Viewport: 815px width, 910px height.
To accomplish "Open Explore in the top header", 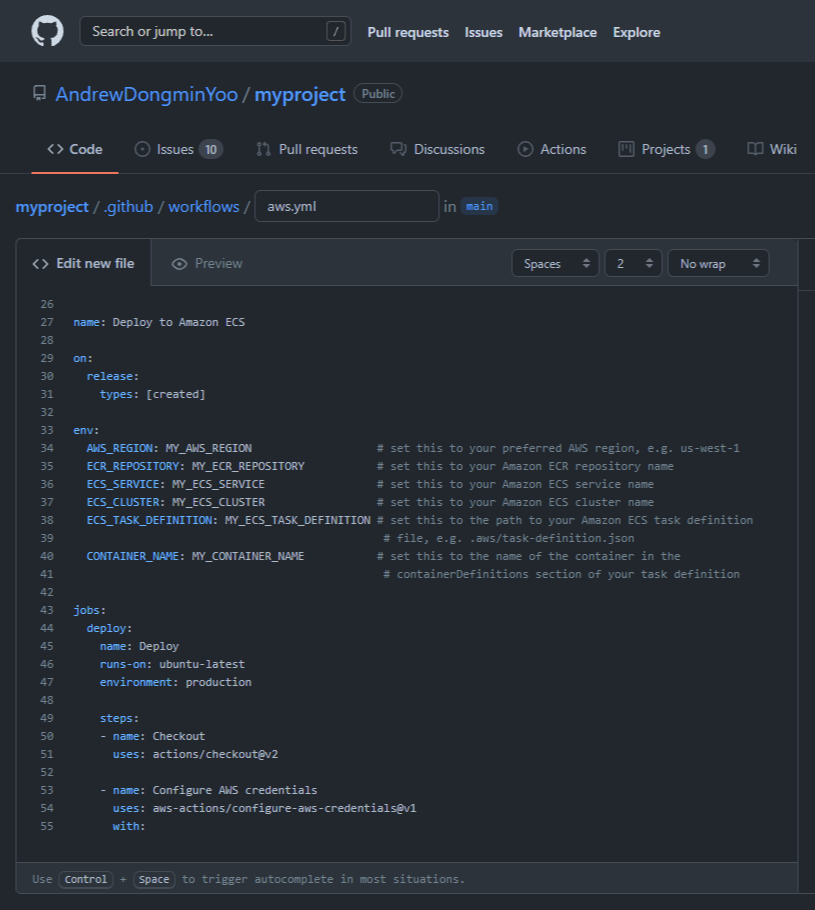I will (636, 32).
